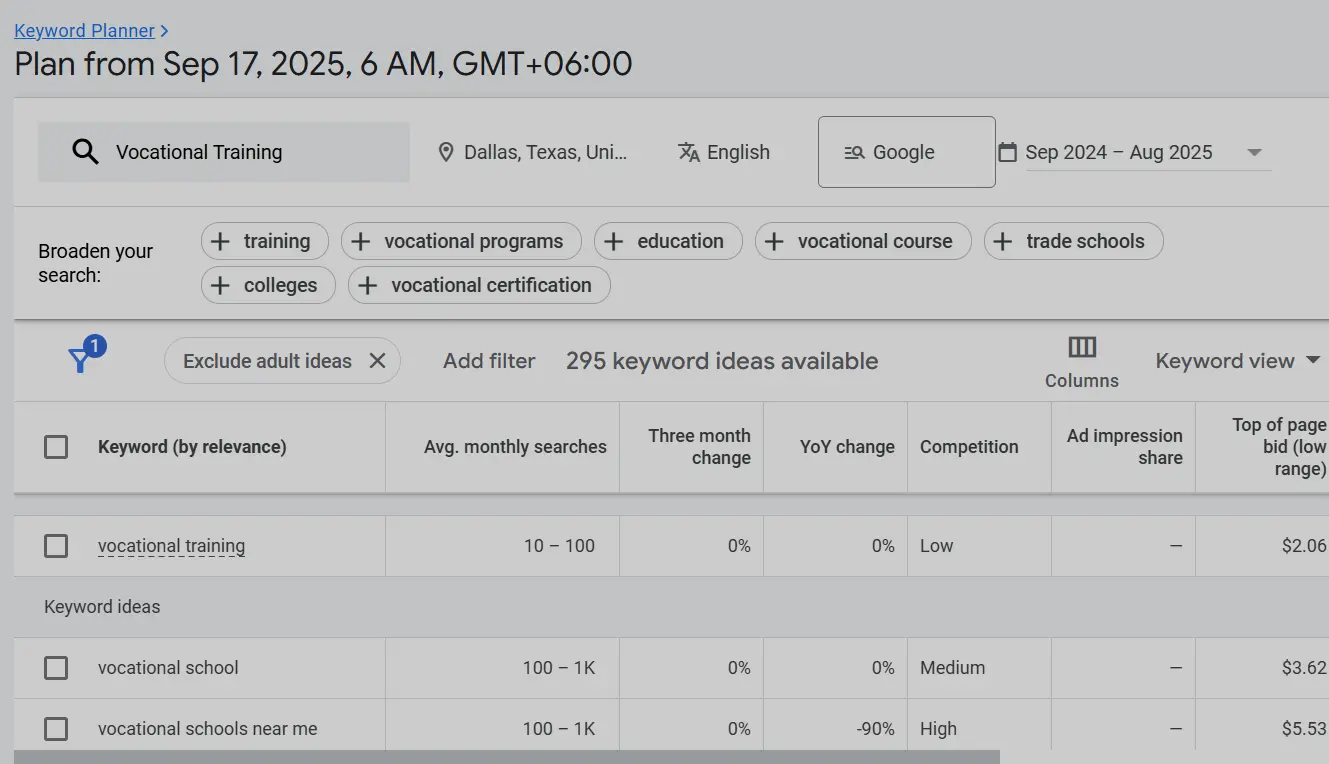Click the Add filter option
This screenshot has height=764, width=1329.
click(489, 360)
